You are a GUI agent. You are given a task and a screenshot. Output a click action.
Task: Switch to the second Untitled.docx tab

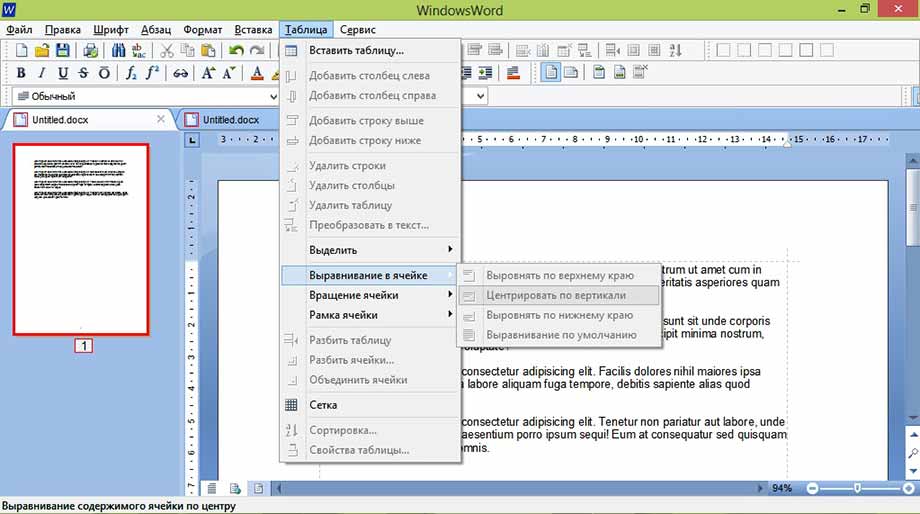[231, 120]
